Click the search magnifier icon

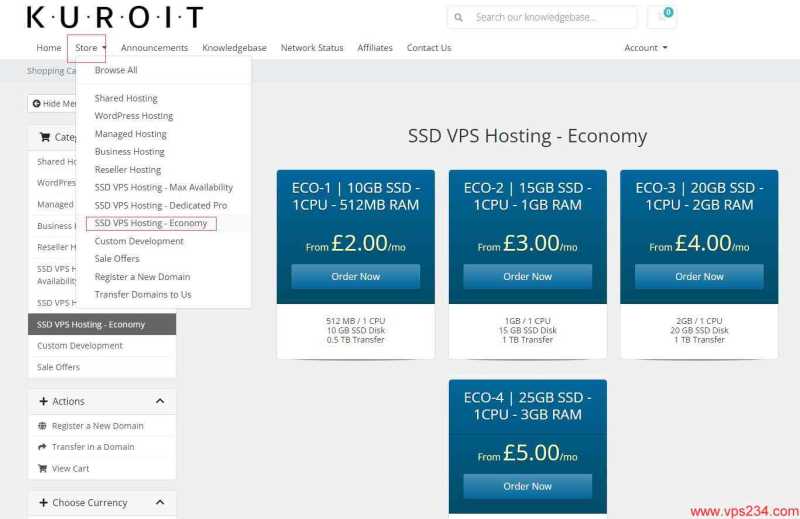(x=459, y=17)
